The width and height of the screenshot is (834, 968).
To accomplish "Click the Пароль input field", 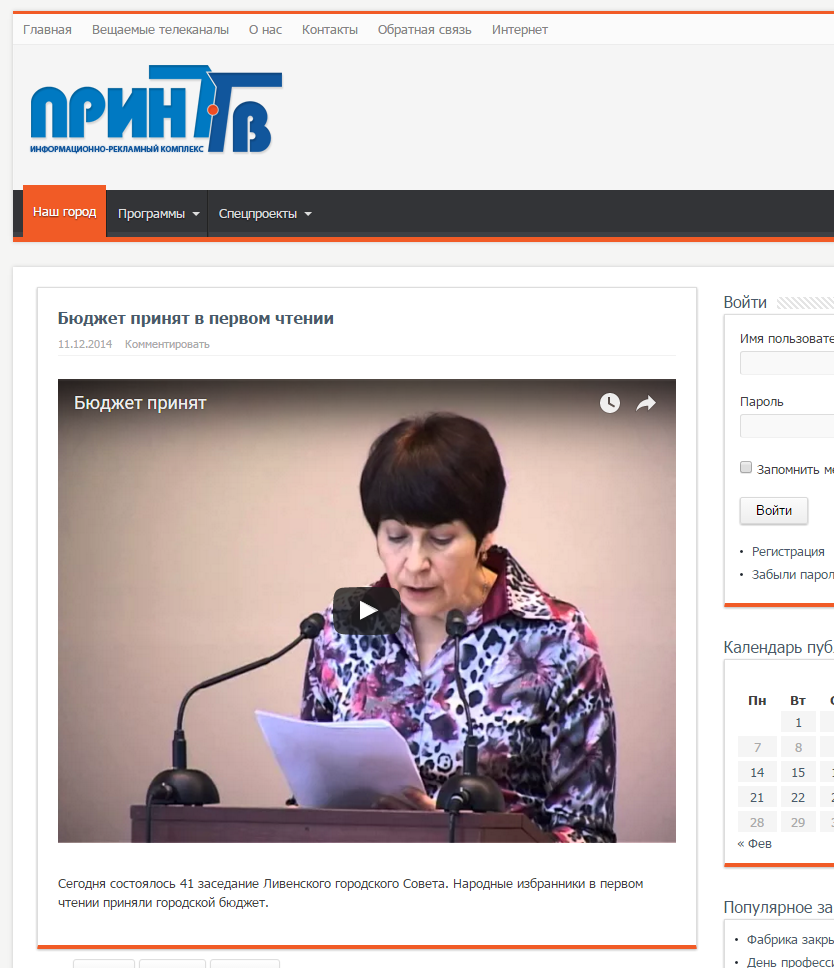I will click(787, 426).
